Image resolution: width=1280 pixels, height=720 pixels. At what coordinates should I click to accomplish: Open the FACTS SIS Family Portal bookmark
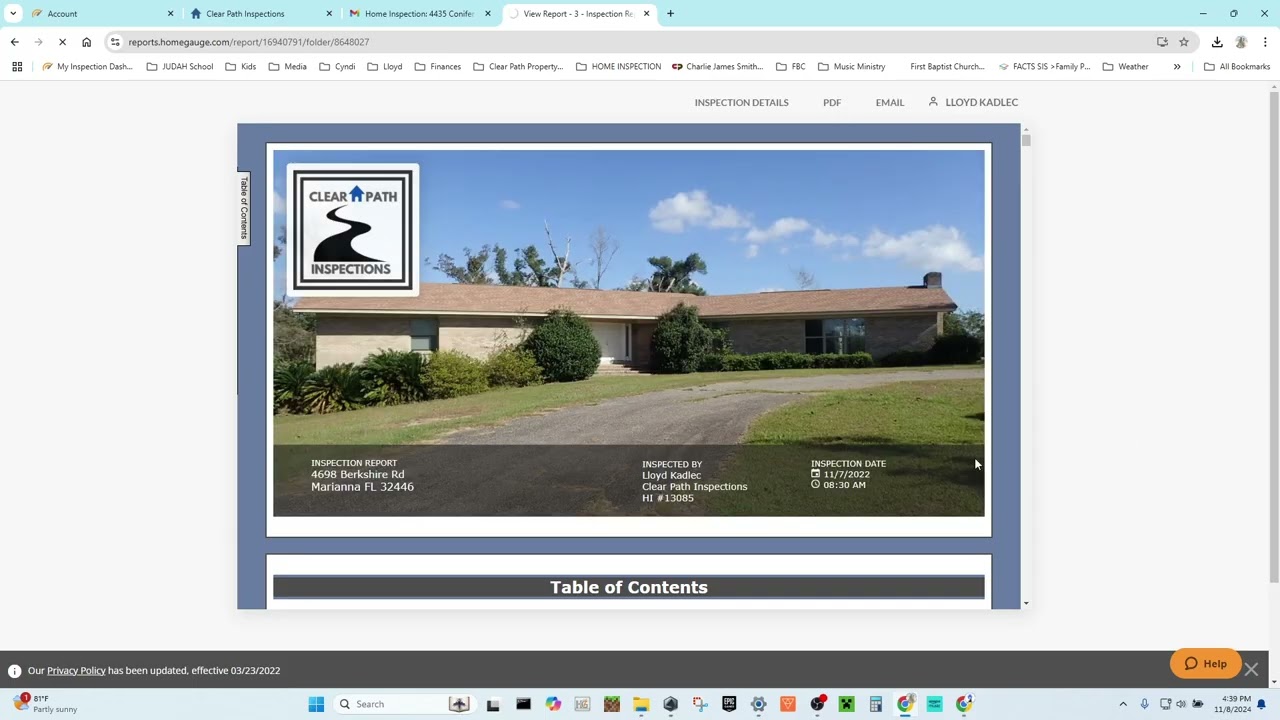[x=1045, y=67]
